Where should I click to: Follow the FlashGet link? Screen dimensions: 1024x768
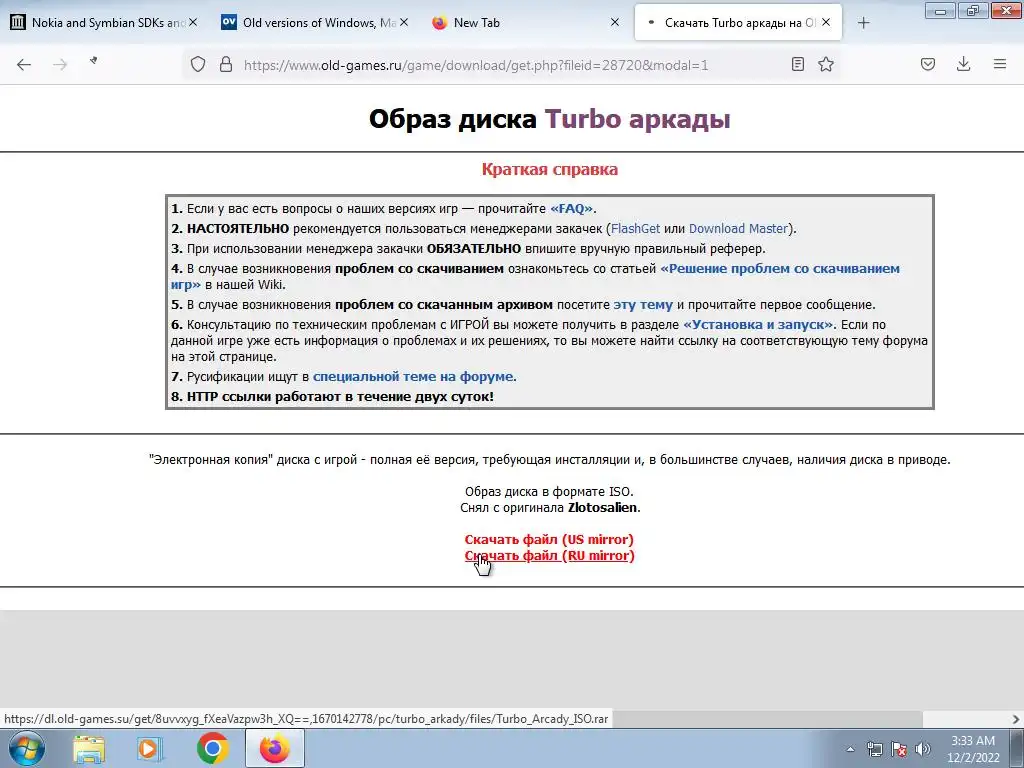635,229
